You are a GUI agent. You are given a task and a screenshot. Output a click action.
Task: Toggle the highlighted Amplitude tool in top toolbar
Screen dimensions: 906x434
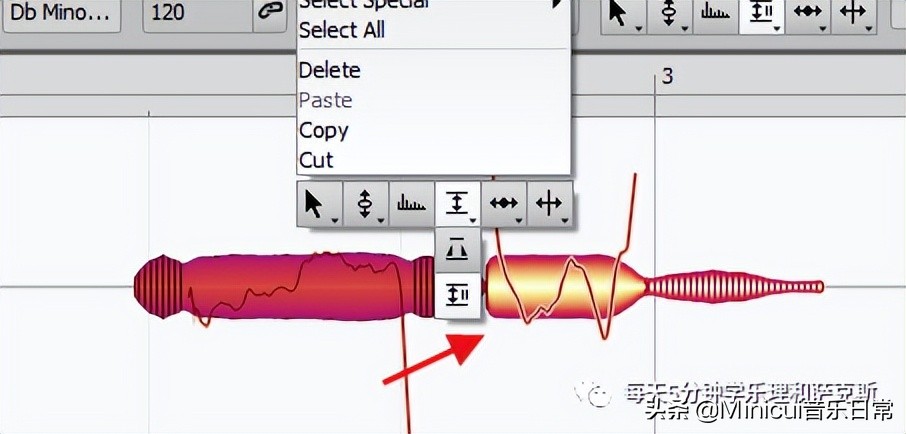pyautogui.click(x=762, y=13)
